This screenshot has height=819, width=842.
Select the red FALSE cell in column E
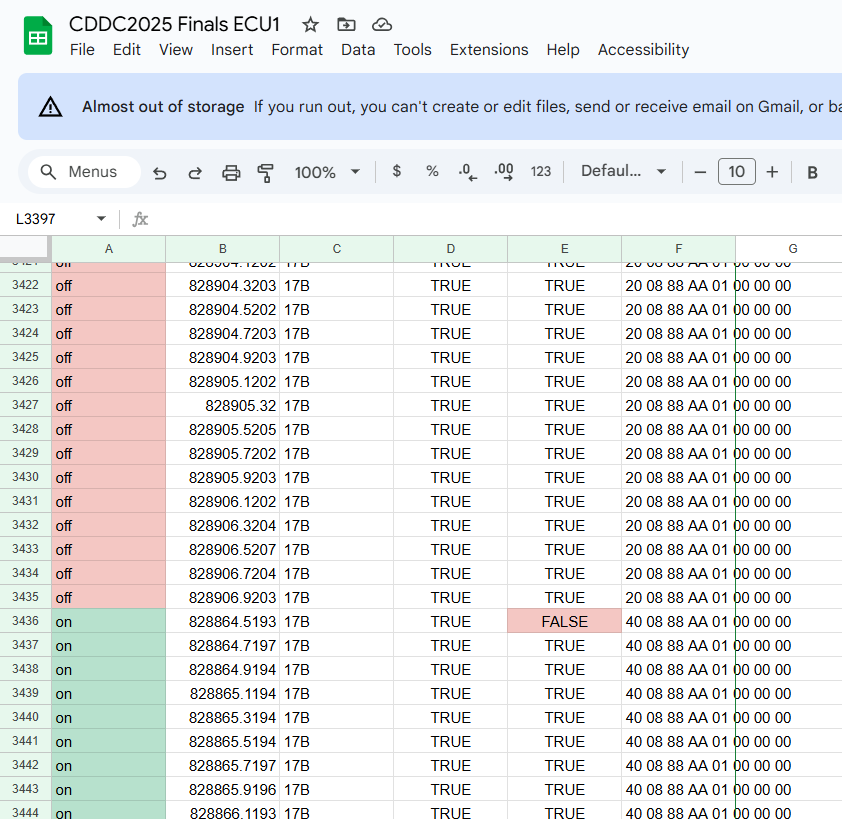(564, 621)
